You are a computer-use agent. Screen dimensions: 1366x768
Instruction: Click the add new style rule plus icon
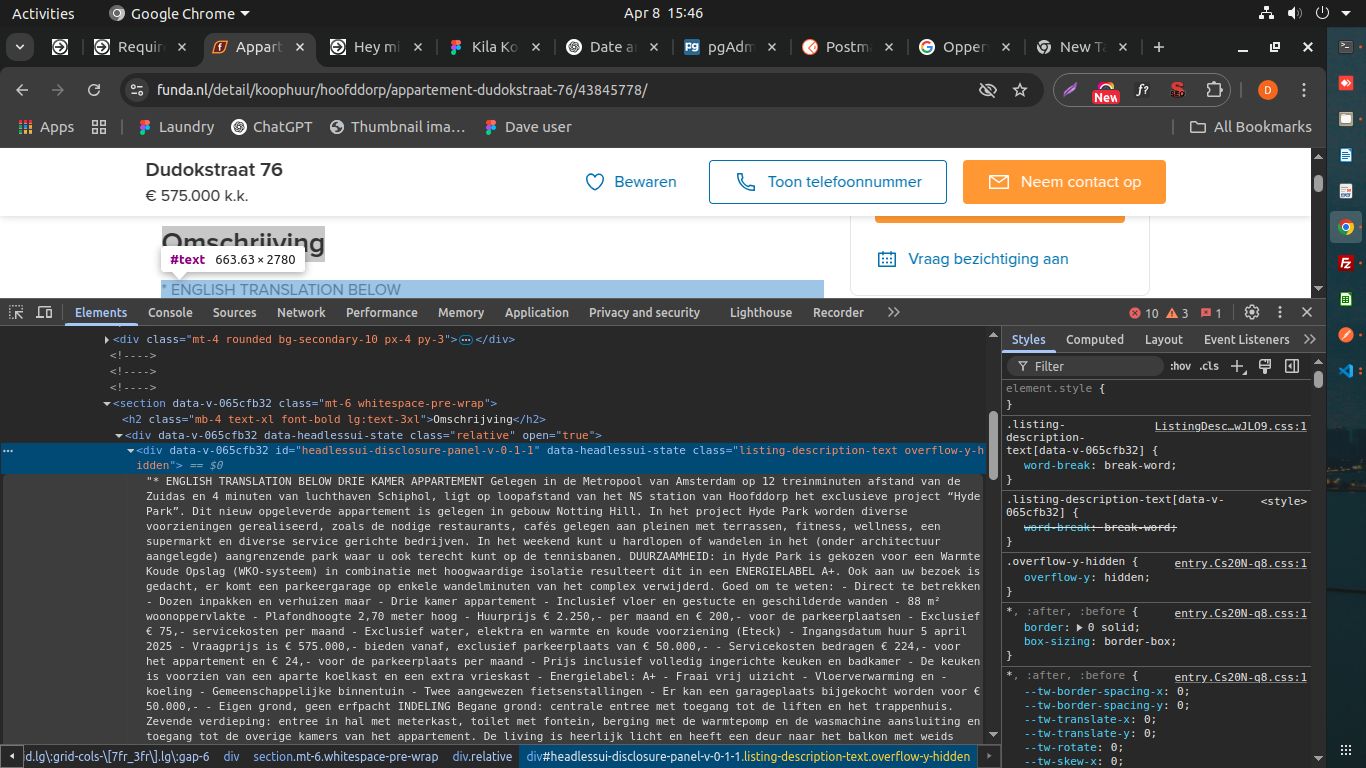[1237, 366]
